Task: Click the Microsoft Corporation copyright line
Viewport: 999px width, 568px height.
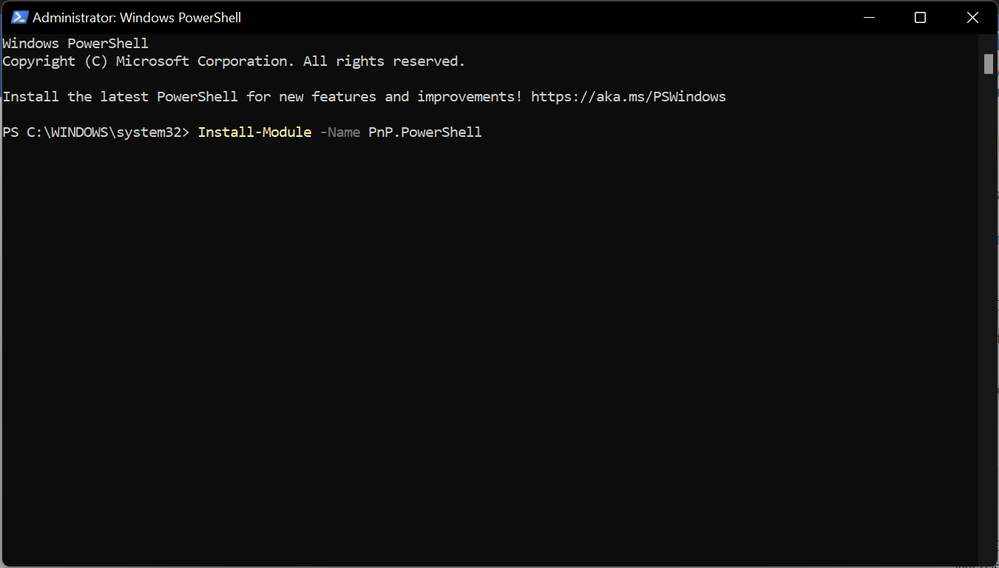Action: [x=233, y=62]
